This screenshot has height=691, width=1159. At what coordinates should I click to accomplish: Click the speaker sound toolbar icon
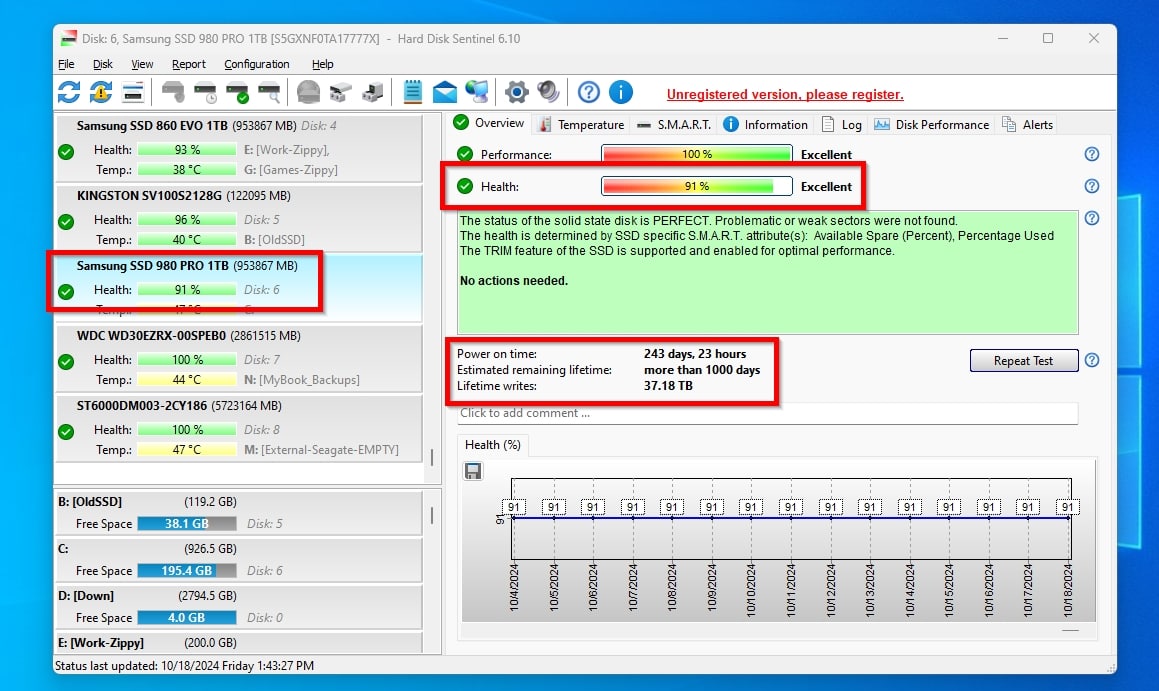click(x=548, y=93)
